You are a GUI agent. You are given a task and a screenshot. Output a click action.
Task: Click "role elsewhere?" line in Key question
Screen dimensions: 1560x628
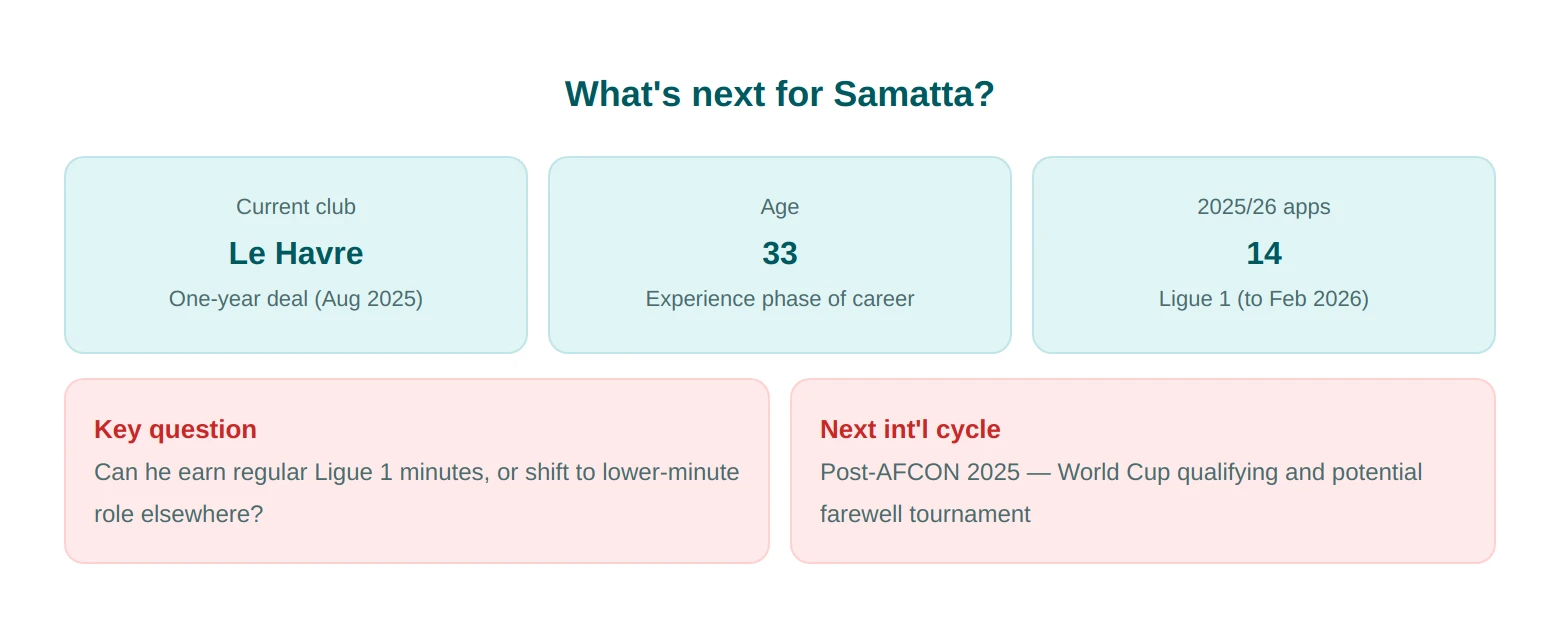(x=179, y=514)
